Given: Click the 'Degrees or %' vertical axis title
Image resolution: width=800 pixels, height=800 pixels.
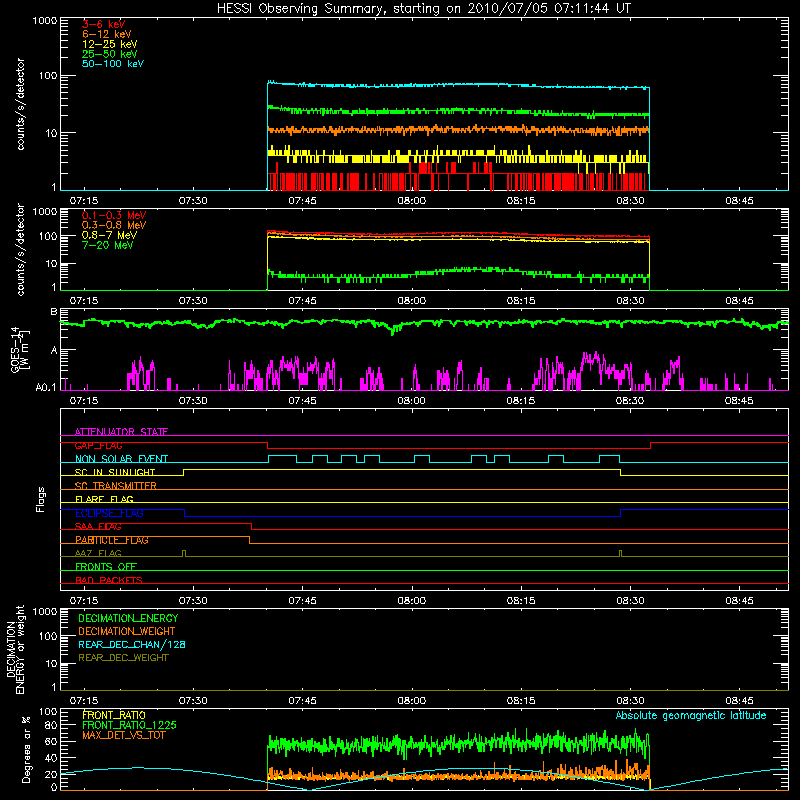Looking at the screenshot, I should pos(26,749).
